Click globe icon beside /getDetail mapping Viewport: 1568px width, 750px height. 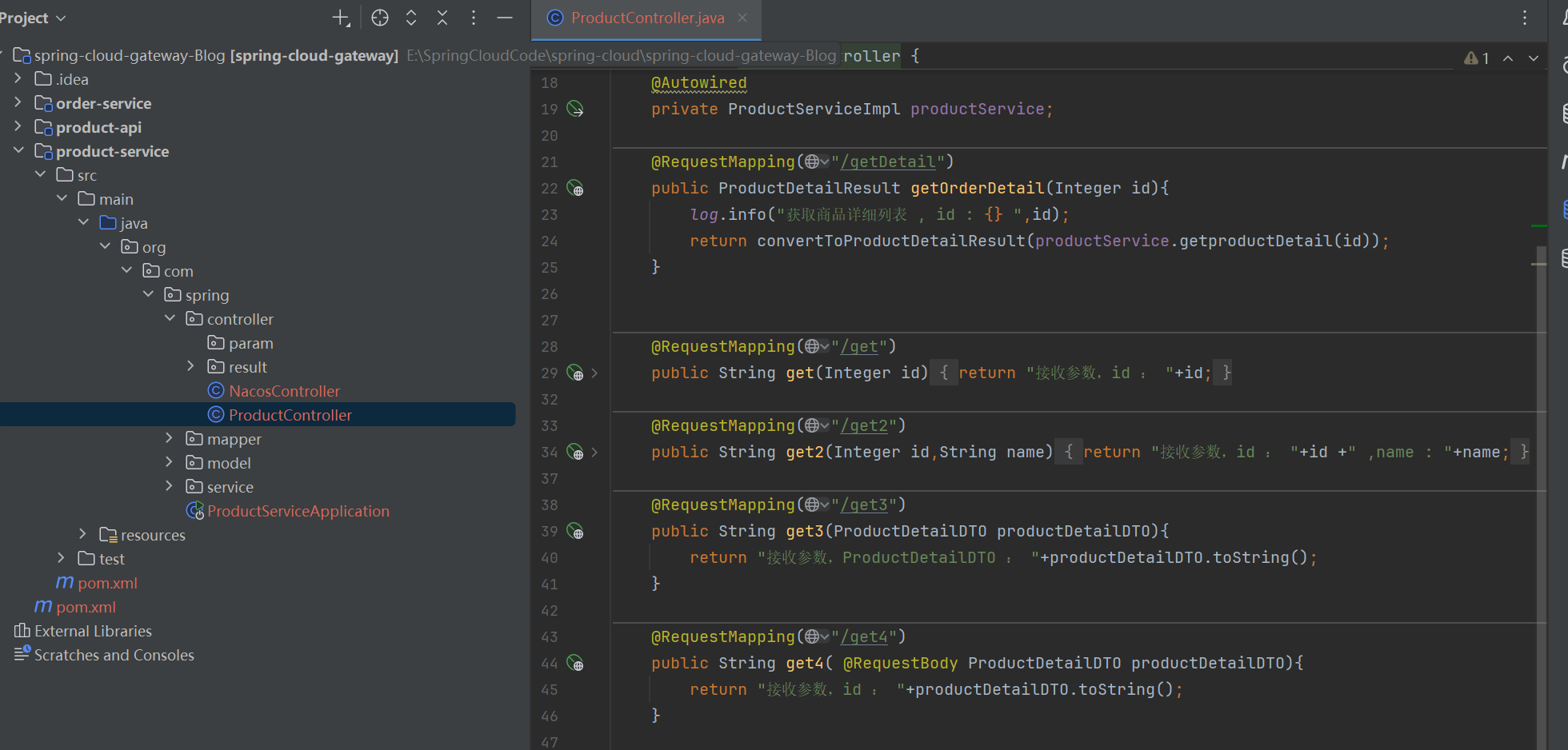[817, 162]
